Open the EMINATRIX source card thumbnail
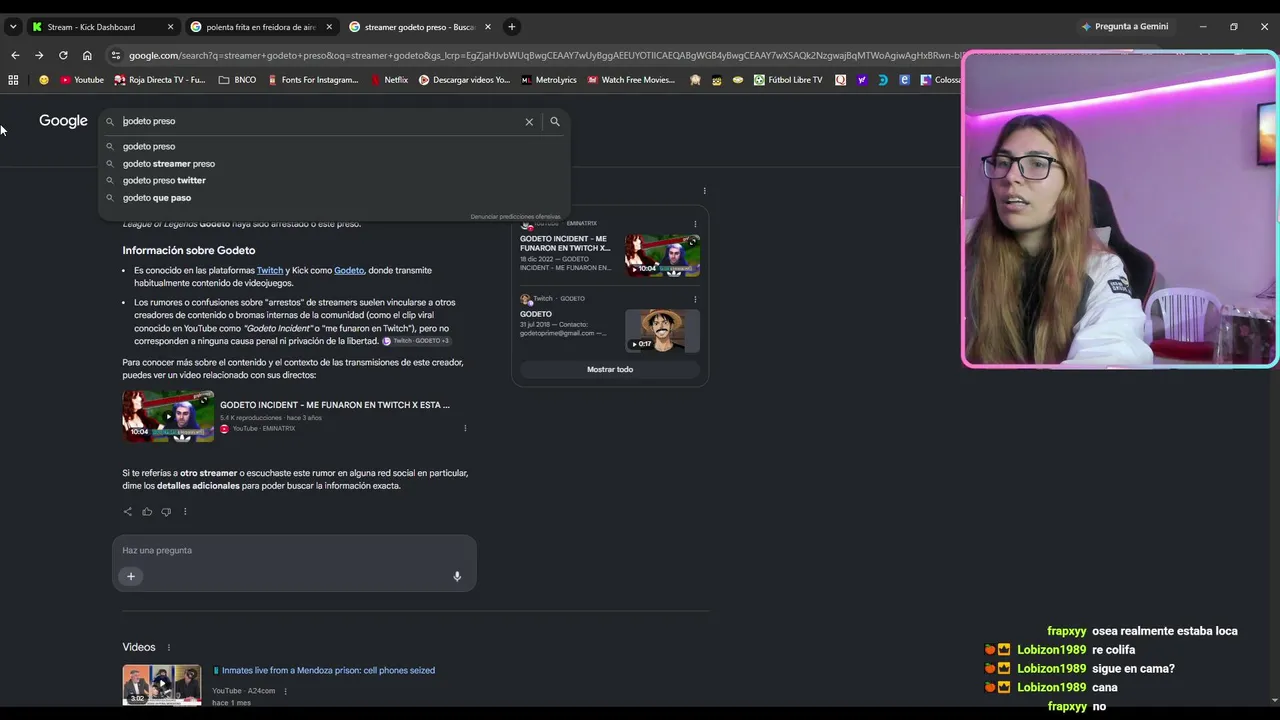The width and height of the screenshot is (1280, 720). coord(662,256)
